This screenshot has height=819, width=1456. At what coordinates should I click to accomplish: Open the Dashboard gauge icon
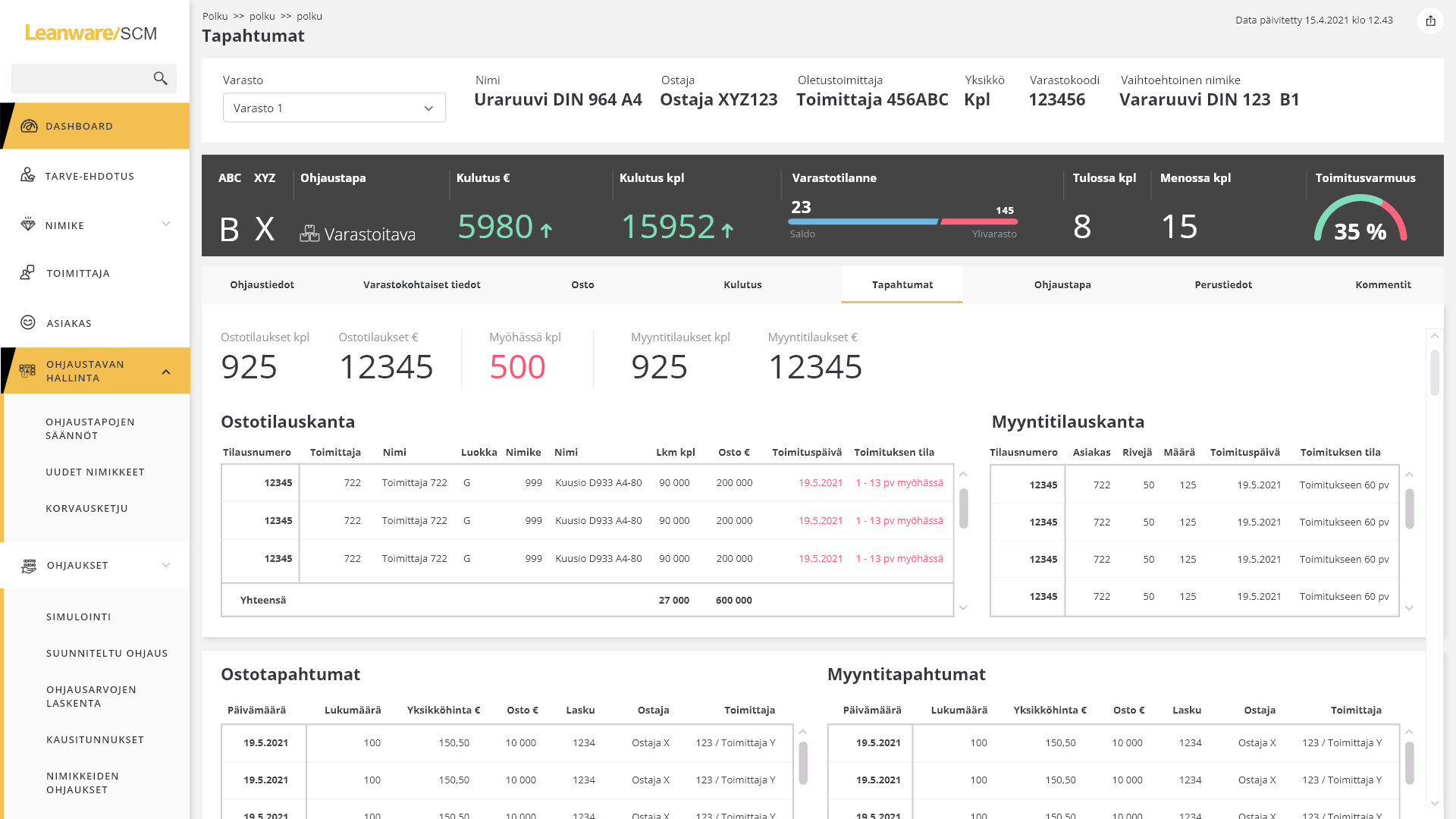29,126
